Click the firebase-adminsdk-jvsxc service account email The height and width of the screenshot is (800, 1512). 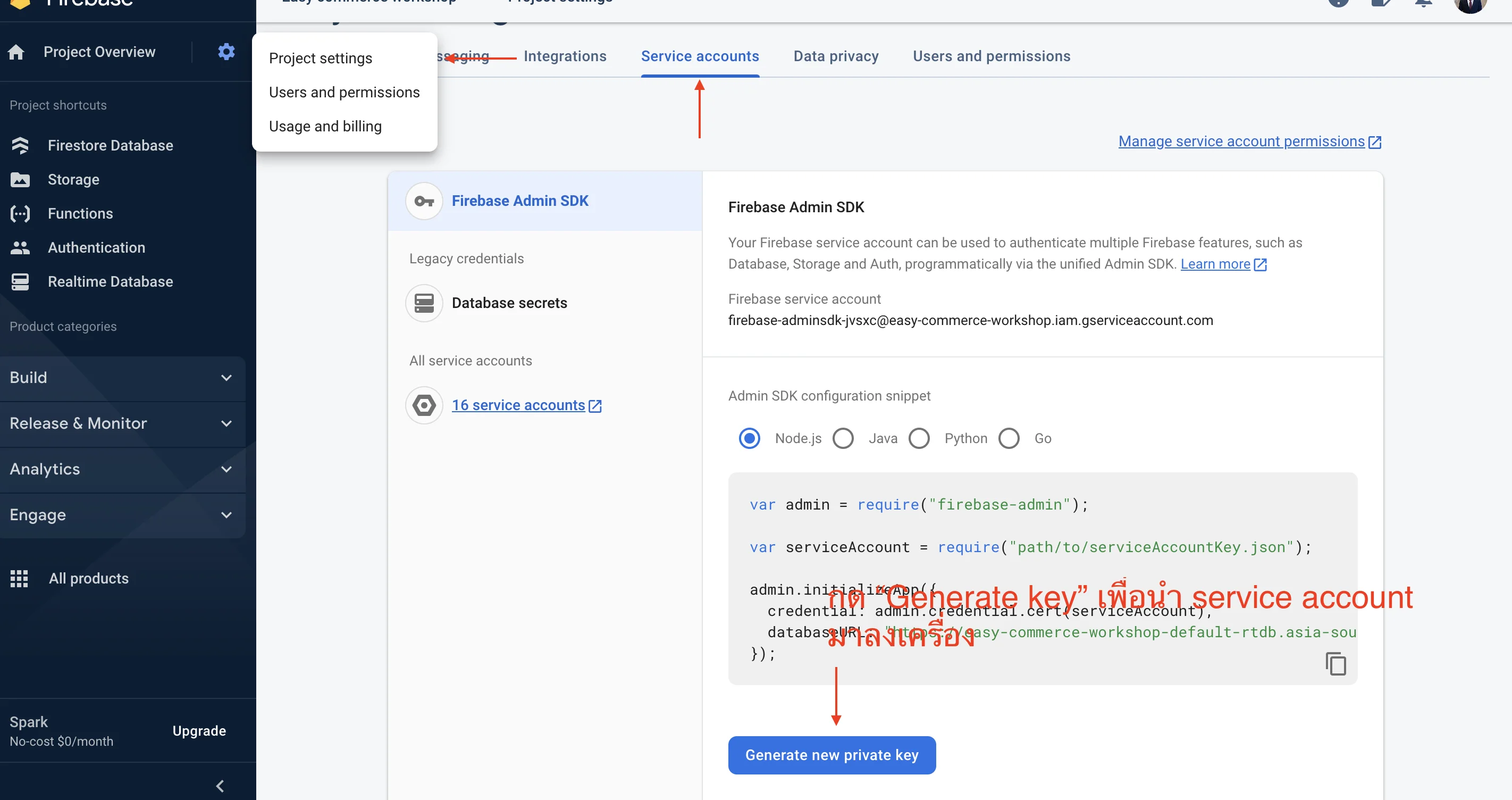[x=970, y=321]
